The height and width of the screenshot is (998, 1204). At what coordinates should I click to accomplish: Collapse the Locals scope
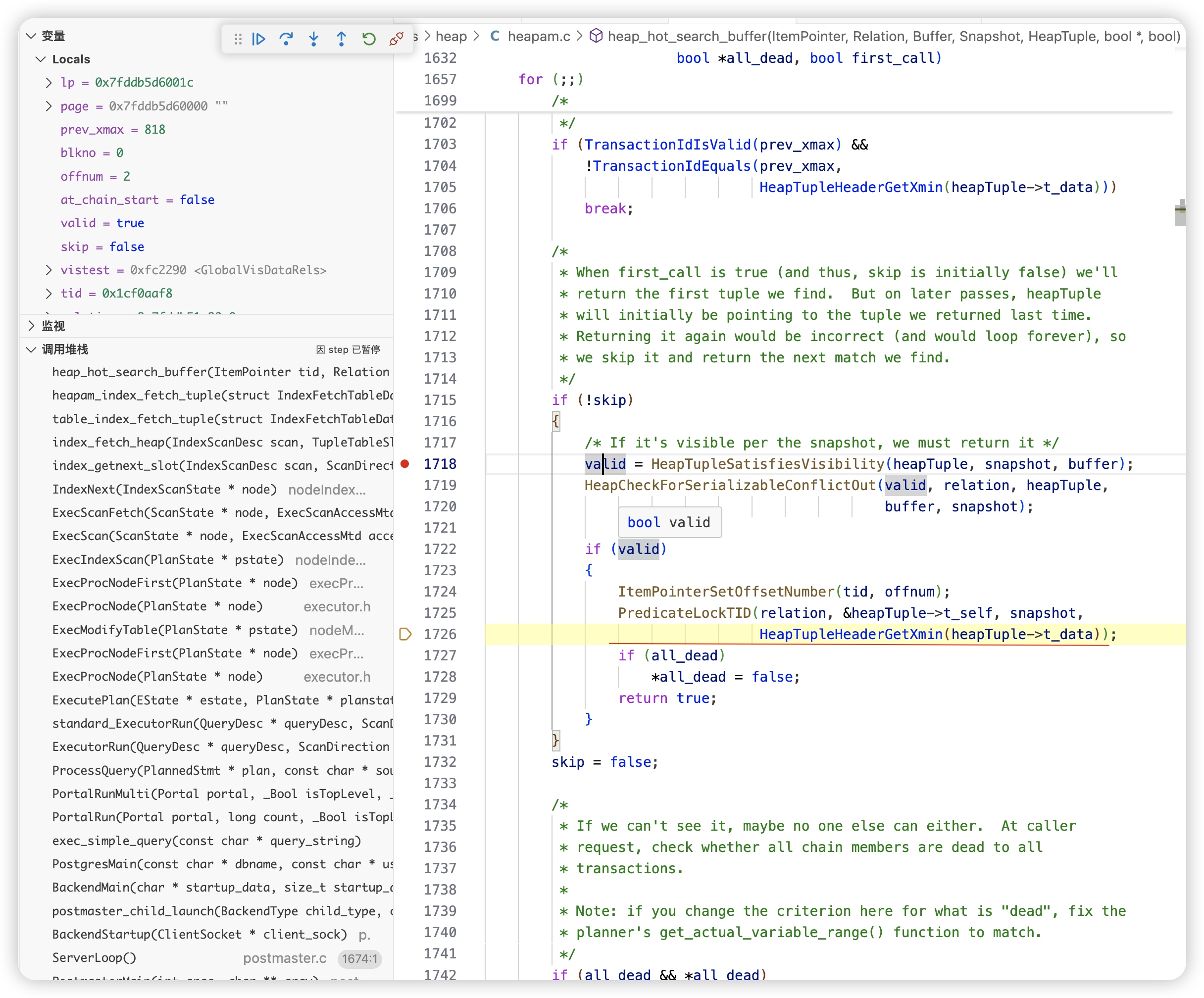tap(41, 59)
